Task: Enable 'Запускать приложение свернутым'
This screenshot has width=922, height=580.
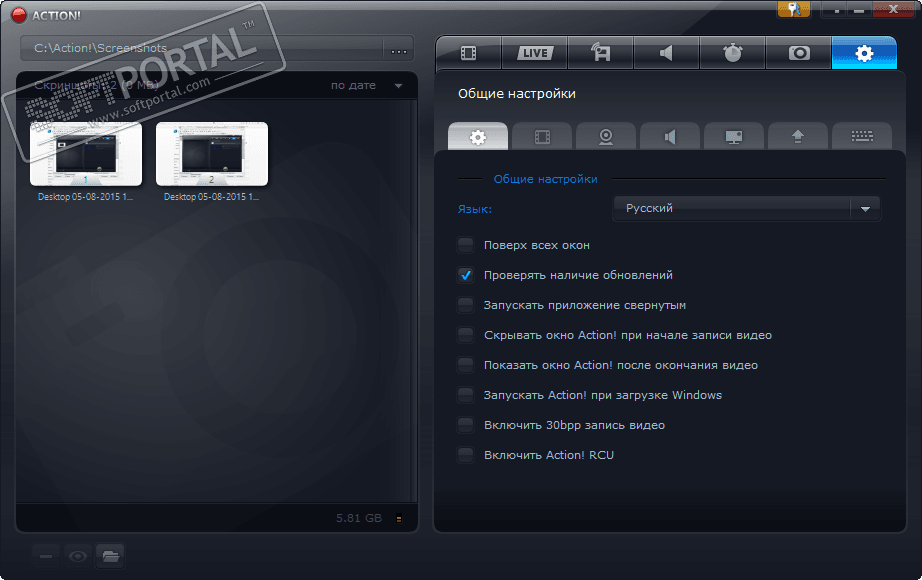Action: pos(465,305)
